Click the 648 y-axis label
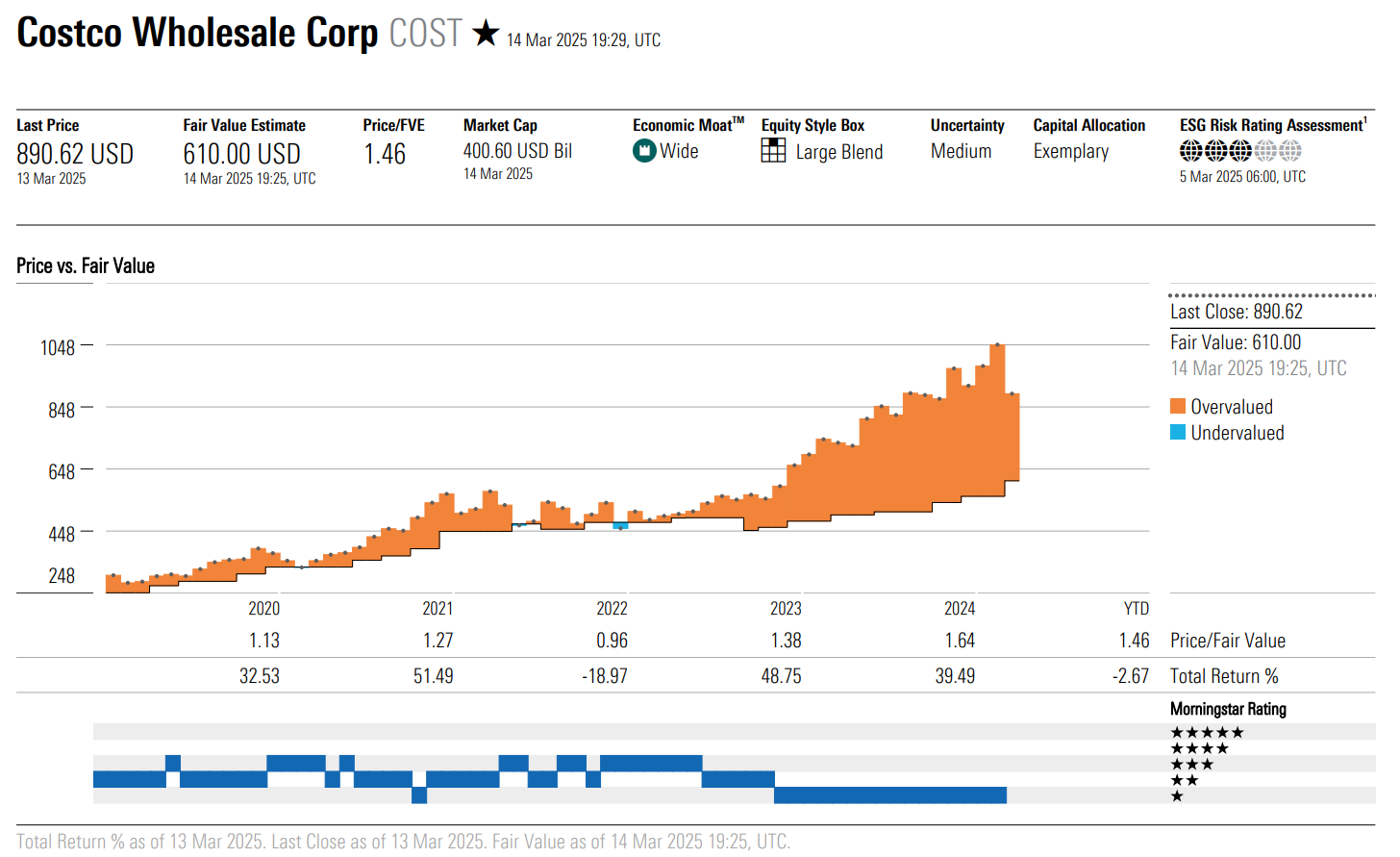Viewport: 1400px width, 857px height. tap(62, 471)
